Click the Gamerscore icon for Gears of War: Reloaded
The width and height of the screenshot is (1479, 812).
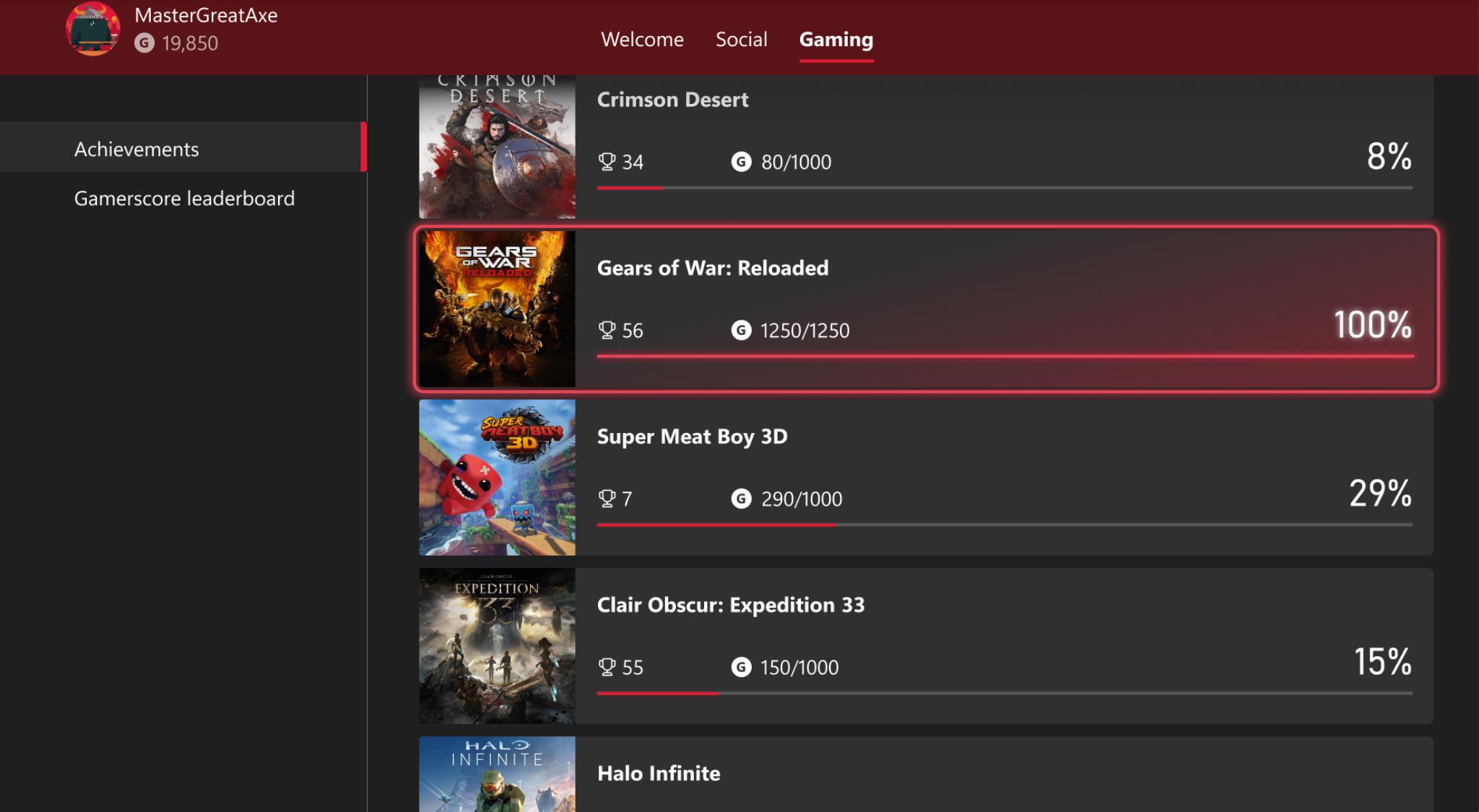741,331
